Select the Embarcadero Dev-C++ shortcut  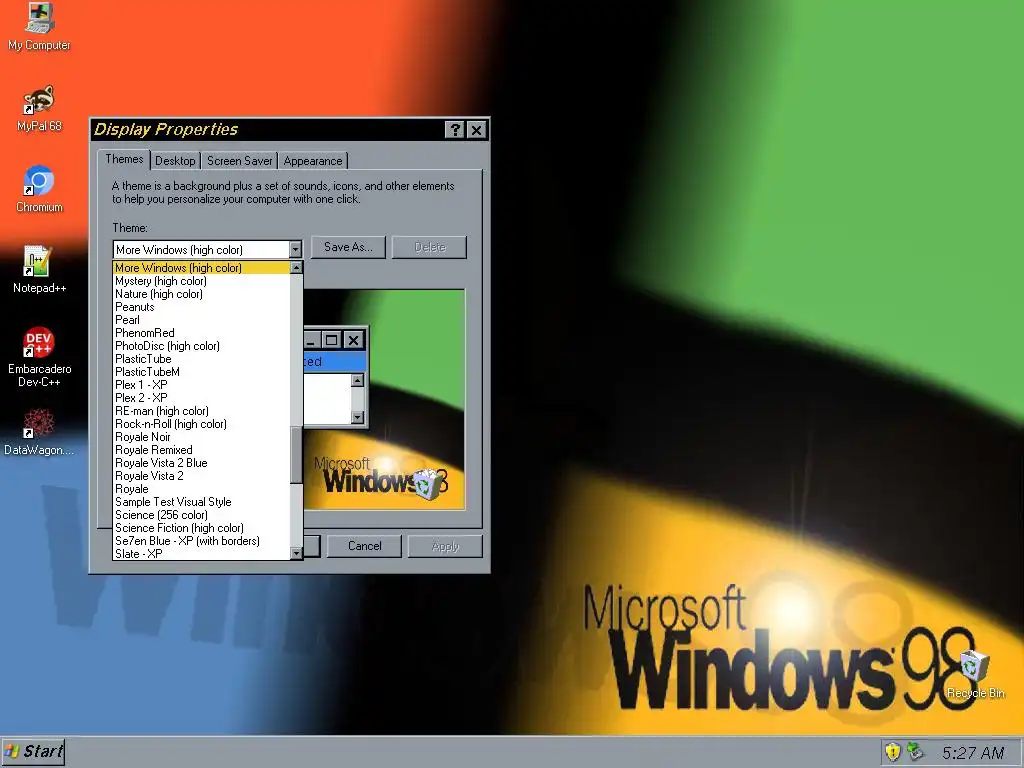39,357
